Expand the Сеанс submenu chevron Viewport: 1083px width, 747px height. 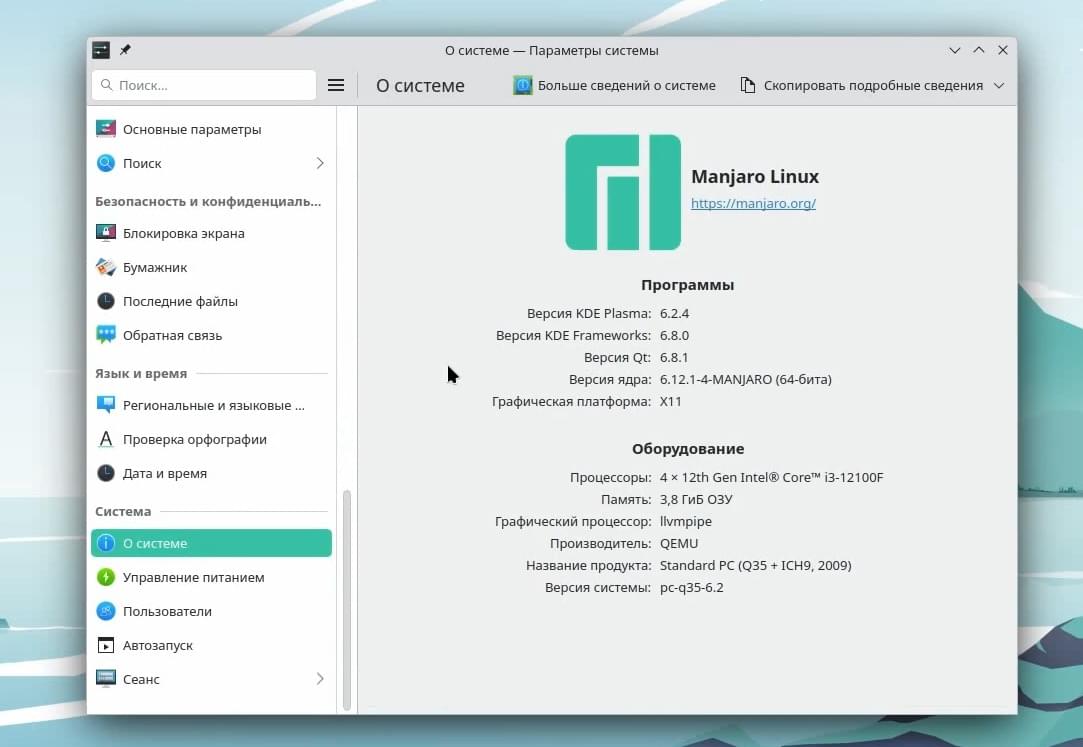(x=320, y=679)
